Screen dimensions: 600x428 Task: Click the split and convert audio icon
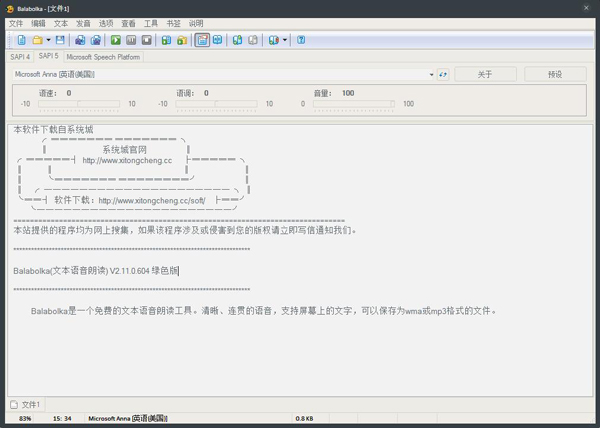[x=96, y=40]
